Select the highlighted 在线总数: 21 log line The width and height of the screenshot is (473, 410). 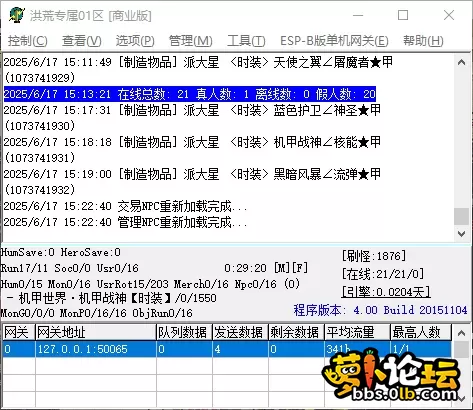pyautogui.click(x=190, y=94)
